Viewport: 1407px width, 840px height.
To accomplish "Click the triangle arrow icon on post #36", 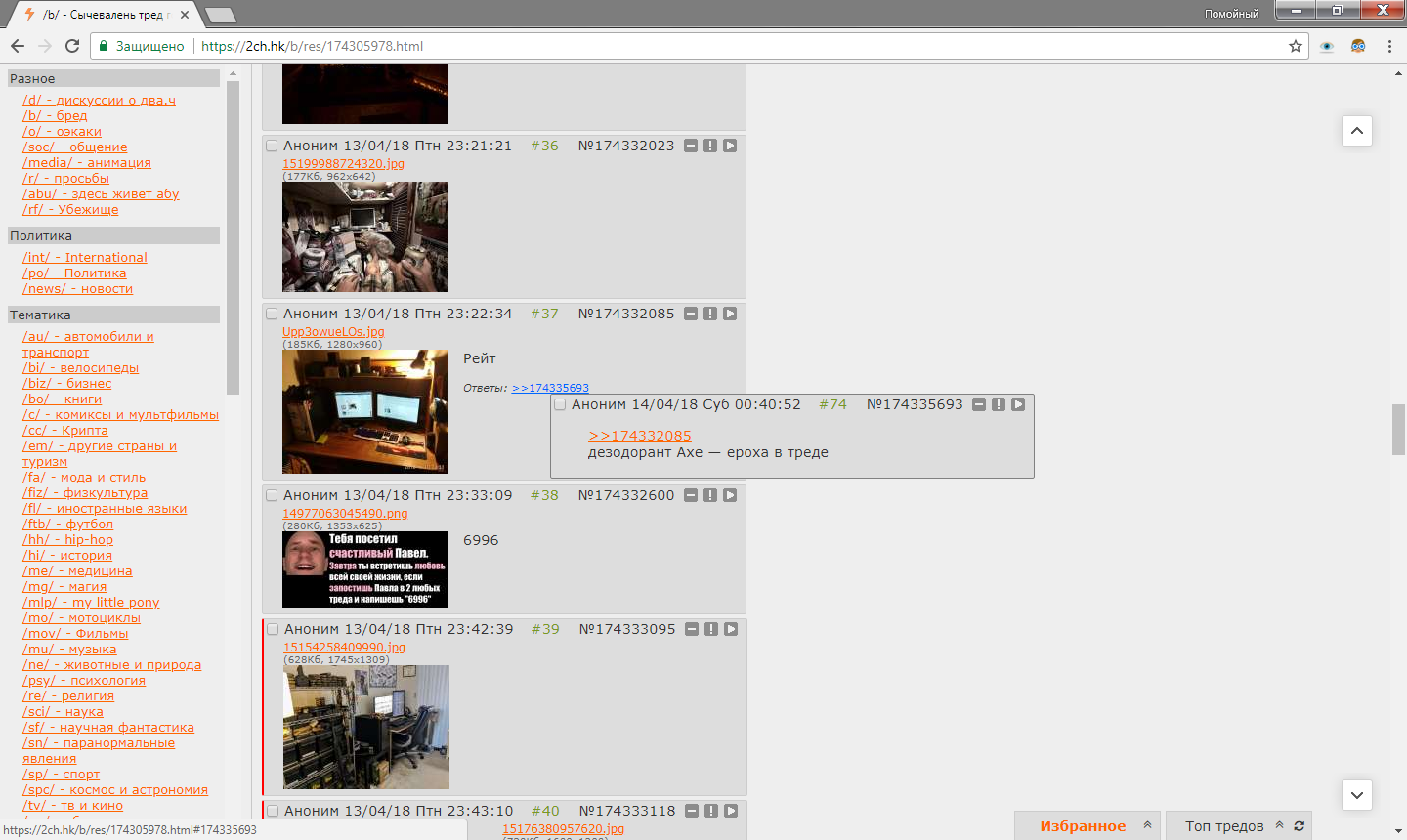I will tap(730, 146).
